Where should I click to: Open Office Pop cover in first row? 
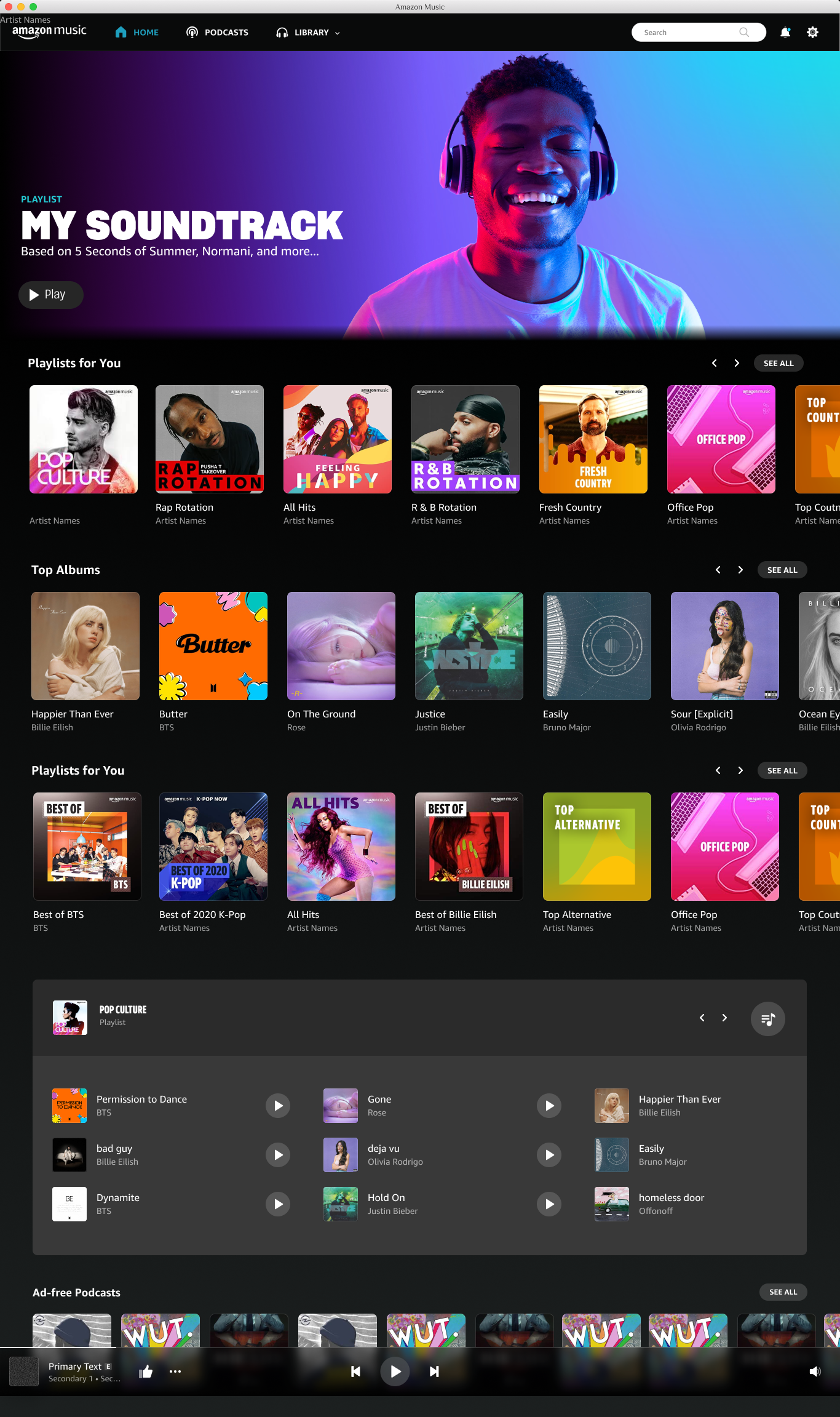point(721,439)
